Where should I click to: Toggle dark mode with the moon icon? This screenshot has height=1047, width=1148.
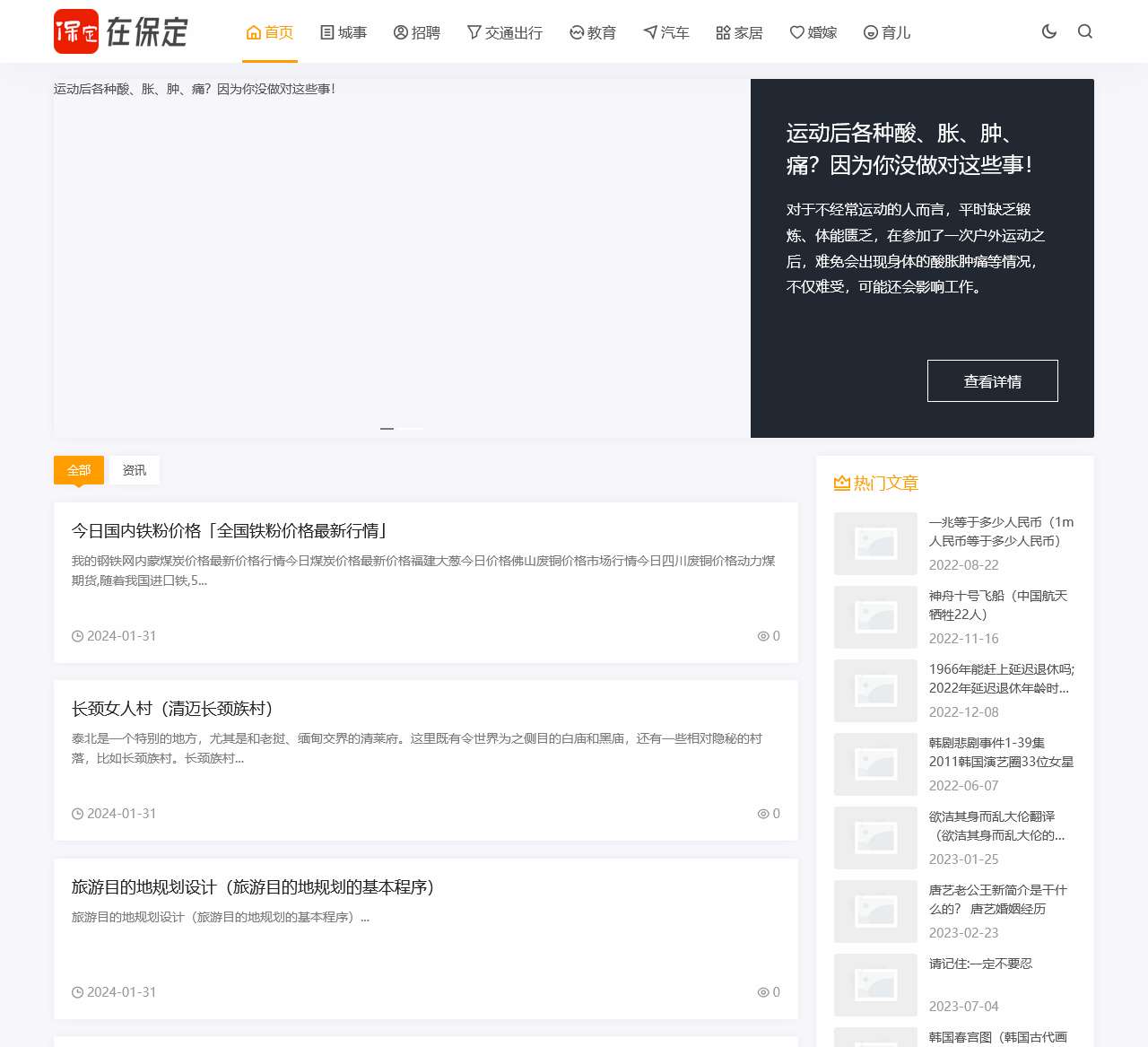(1048, 31)
